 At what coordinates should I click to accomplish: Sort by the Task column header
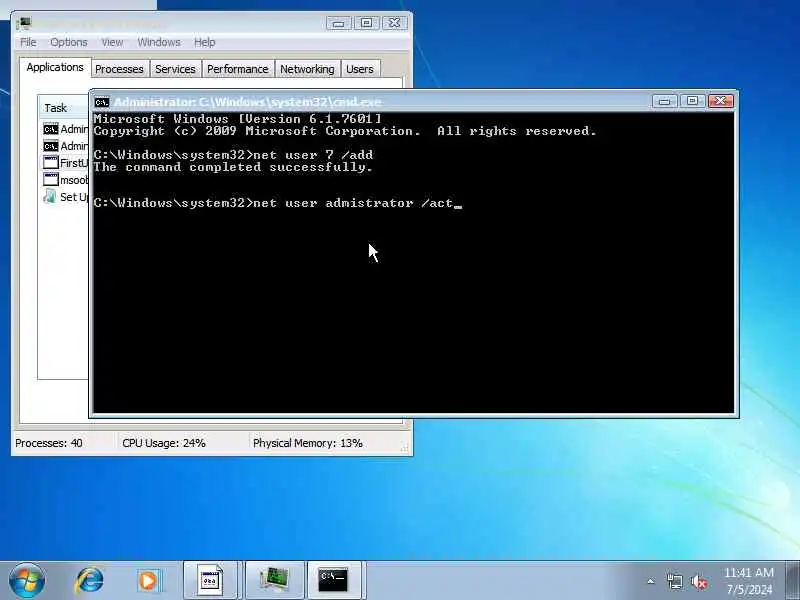(x=63, y=108)
